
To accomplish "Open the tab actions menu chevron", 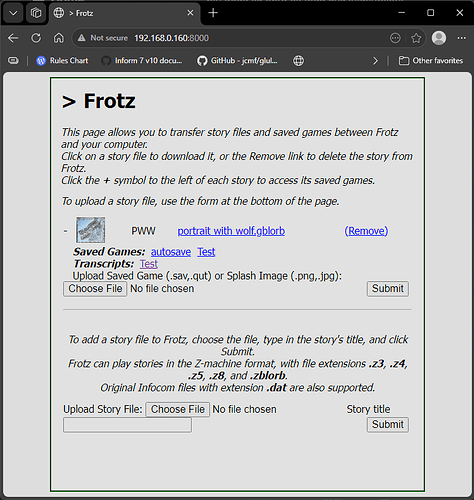I will 13,13.
